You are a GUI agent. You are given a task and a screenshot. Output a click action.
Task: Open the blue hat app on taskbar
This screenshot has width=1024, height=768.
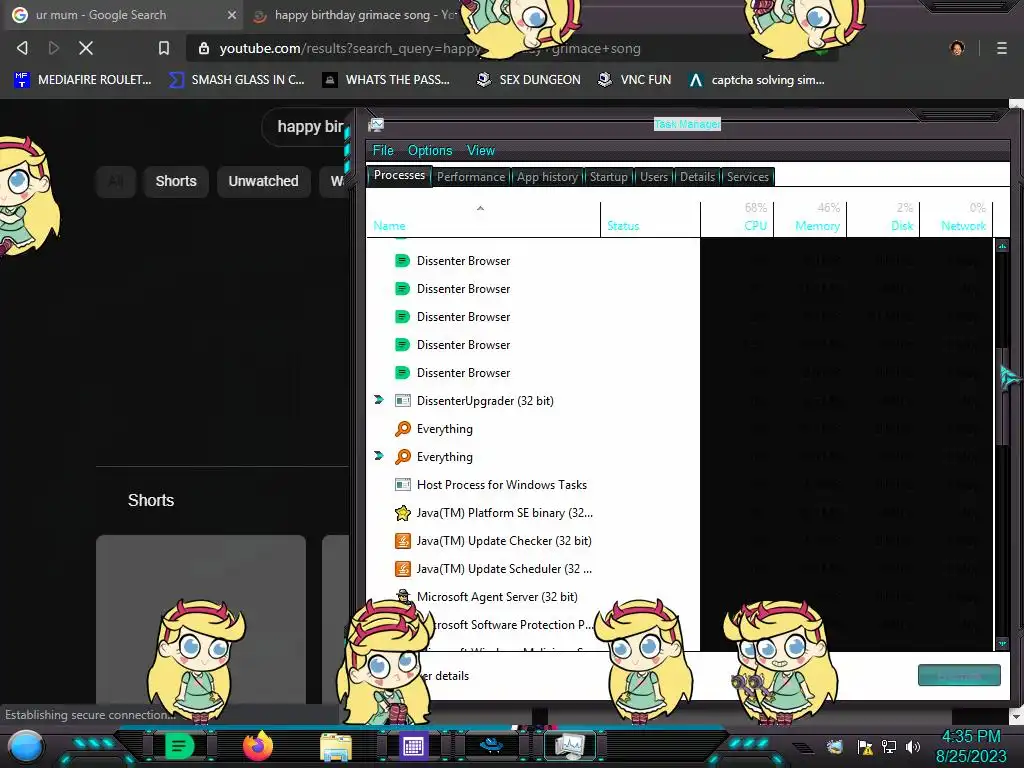tap(491, 744)
